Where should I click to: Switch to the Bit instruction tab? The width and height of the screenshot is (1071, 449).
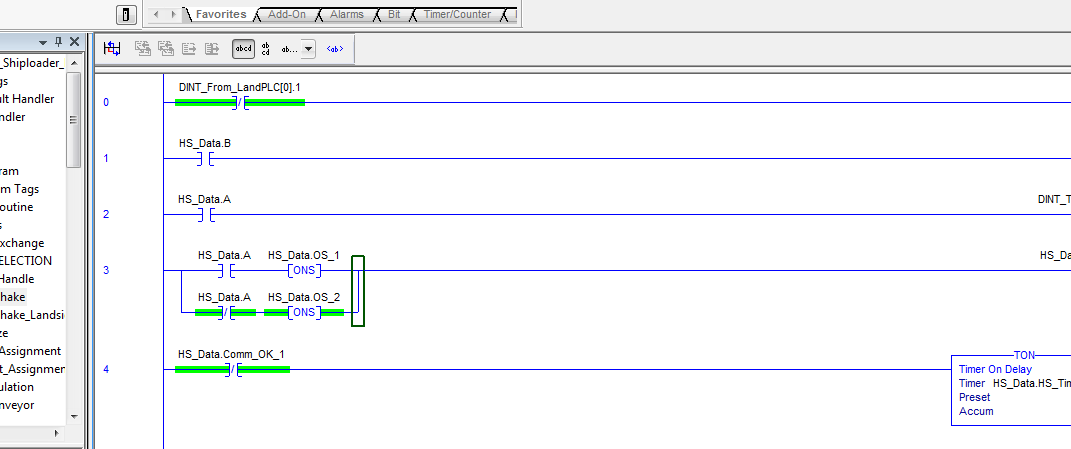(x=394, y=14)
